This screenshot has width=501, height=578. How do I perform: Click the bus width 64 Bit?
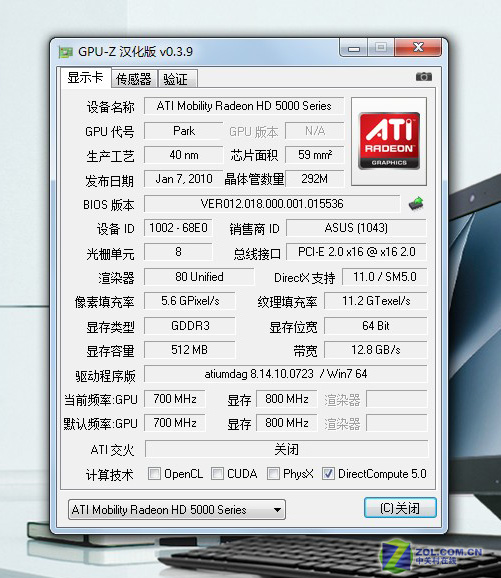coord(376,325)
